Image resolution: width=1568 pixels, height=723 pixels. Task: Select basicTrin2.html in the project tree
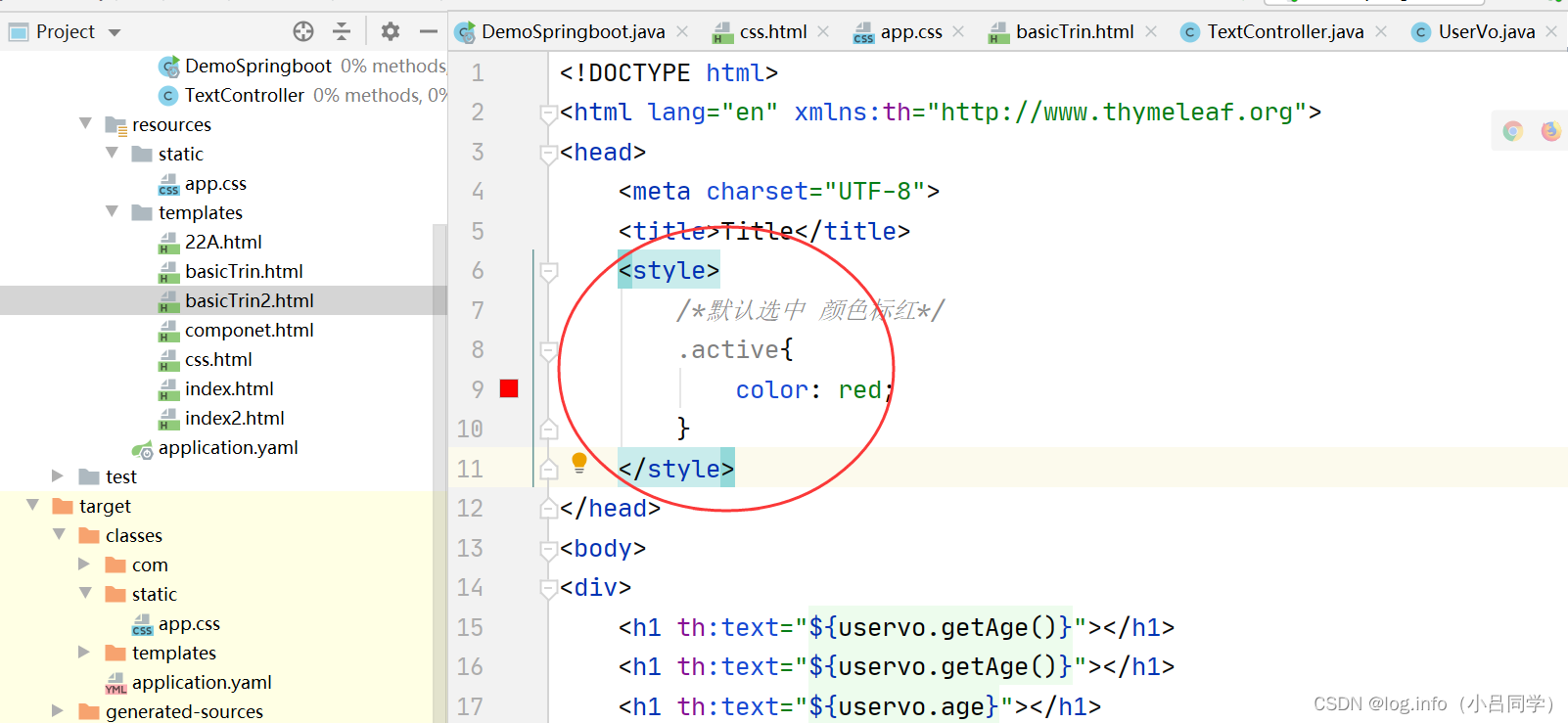pos(250,300)
